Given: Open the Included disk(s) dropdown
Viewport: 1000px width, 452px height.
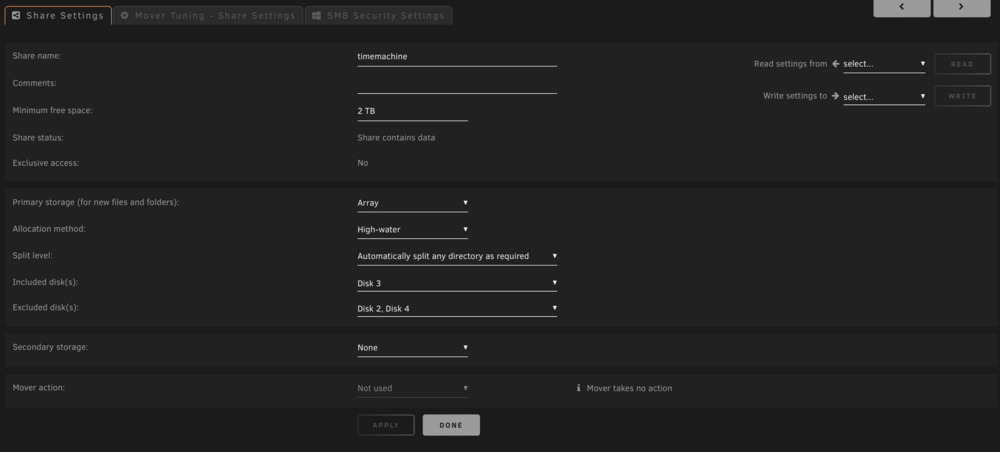Looking at the screenshot, I should pyautogui.click(x=457, y=283).
